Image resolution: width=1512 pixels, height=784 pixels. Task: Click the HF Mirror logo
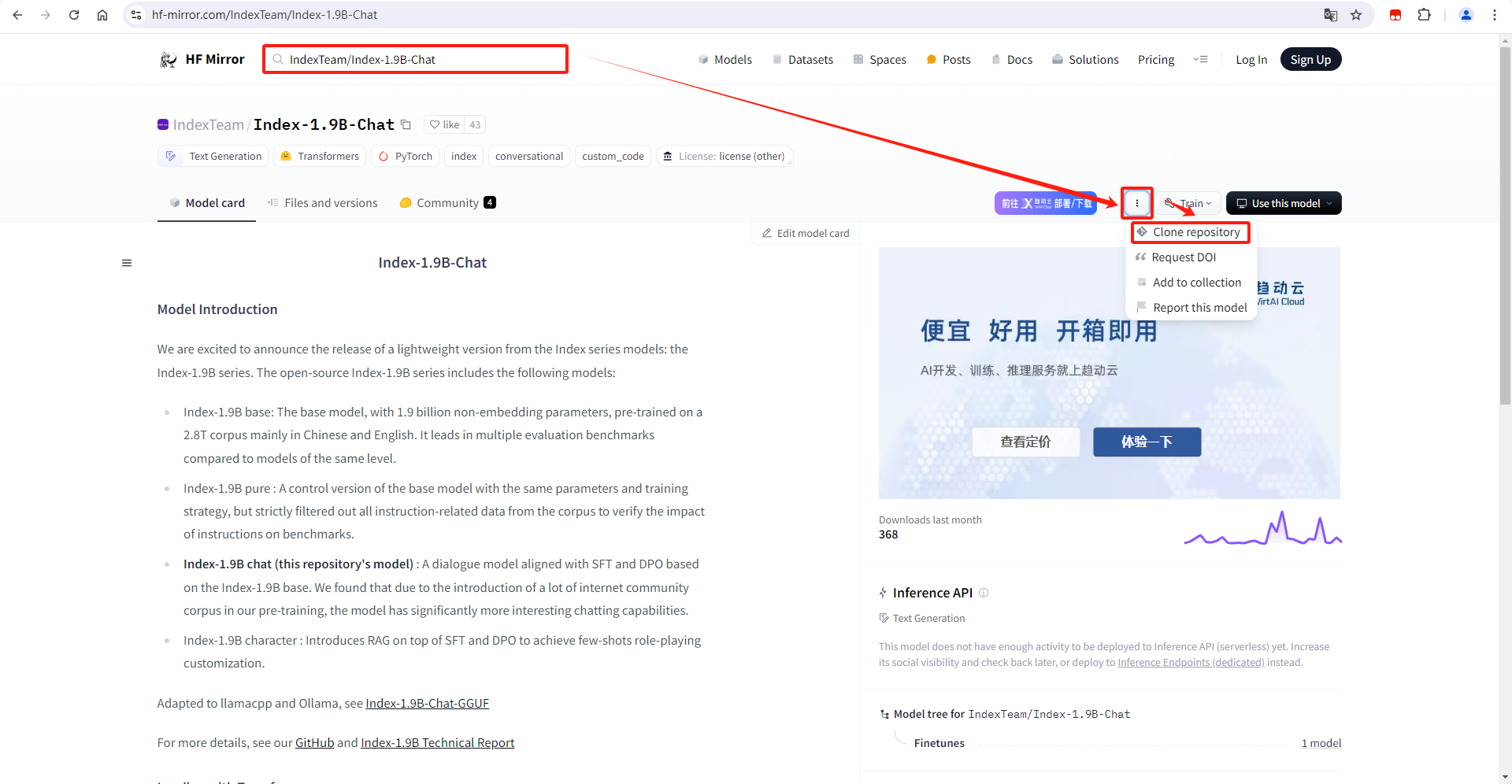click(x=202, y=60)
